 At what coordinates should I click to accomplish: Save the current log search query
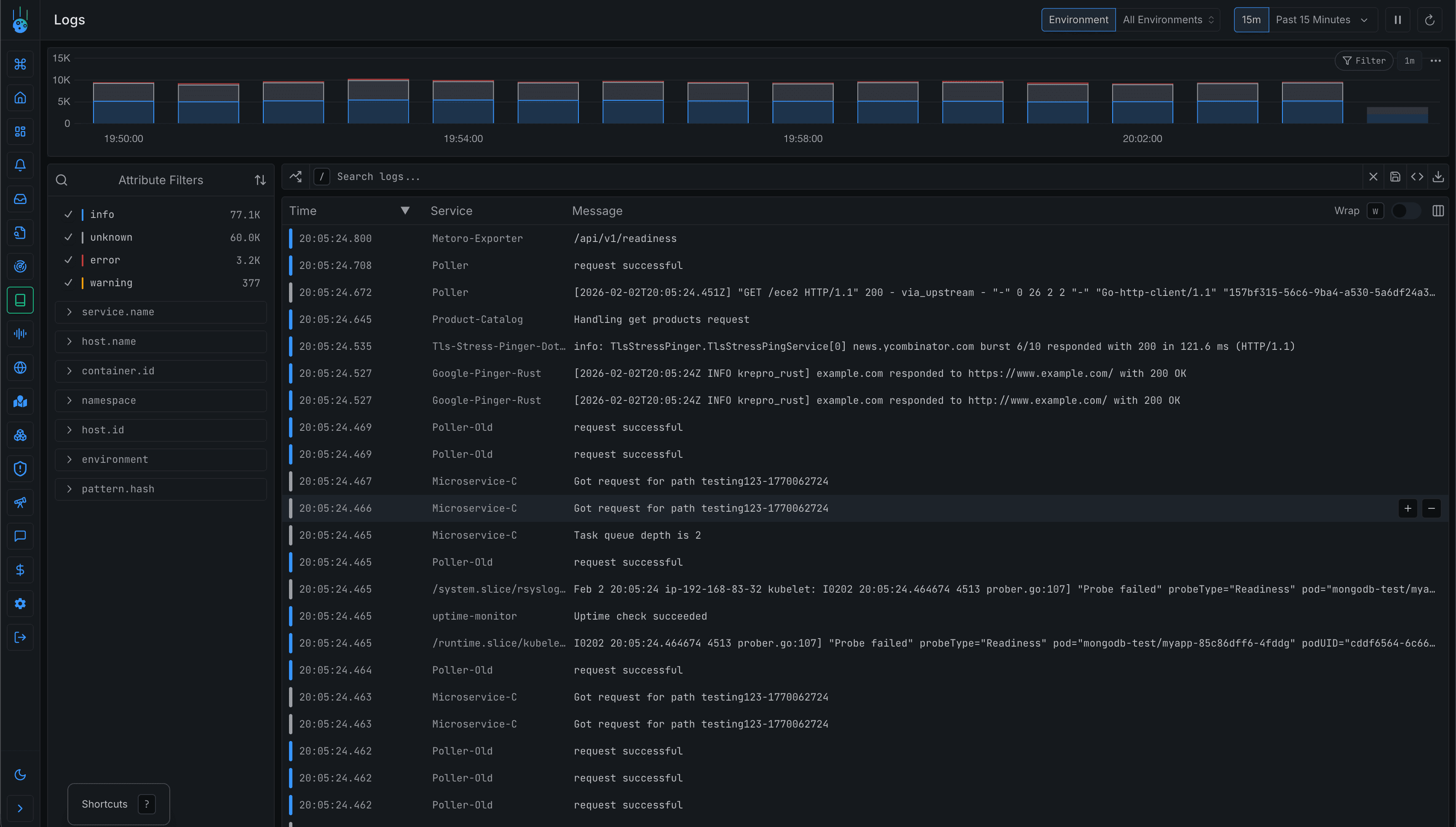(1395, 177)
